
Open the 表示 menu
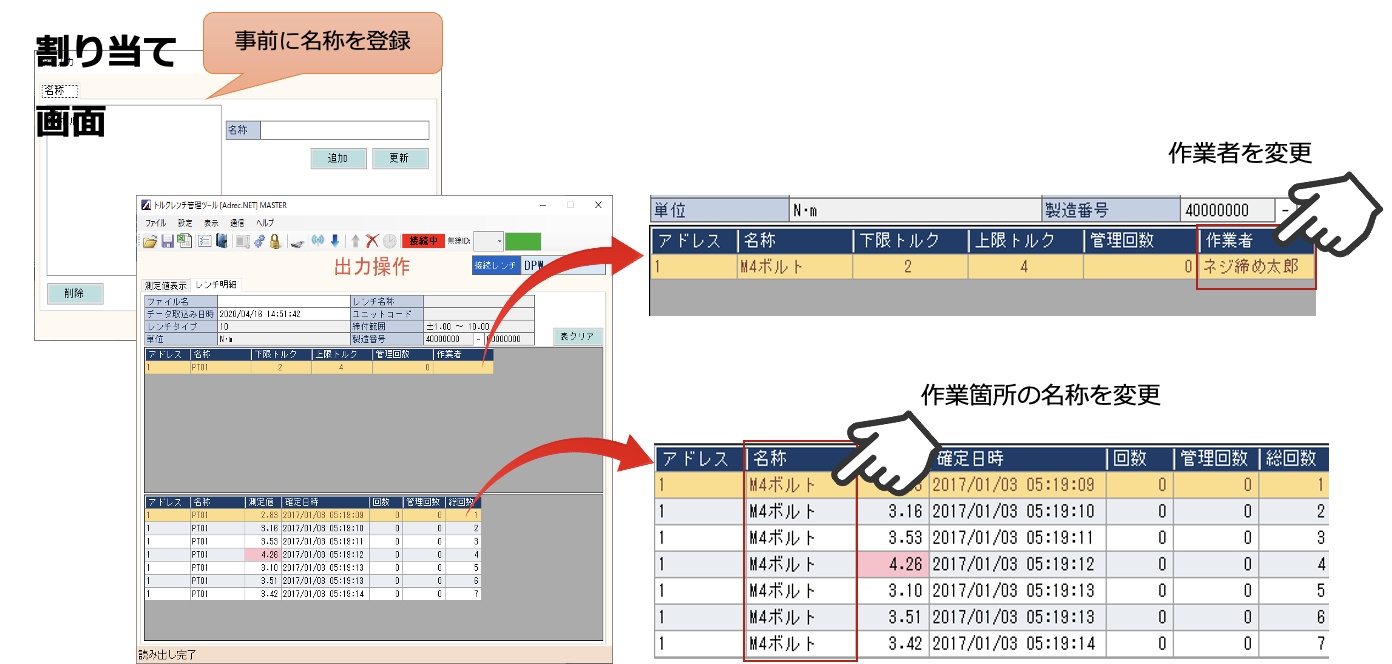click(x=211, y=223)
